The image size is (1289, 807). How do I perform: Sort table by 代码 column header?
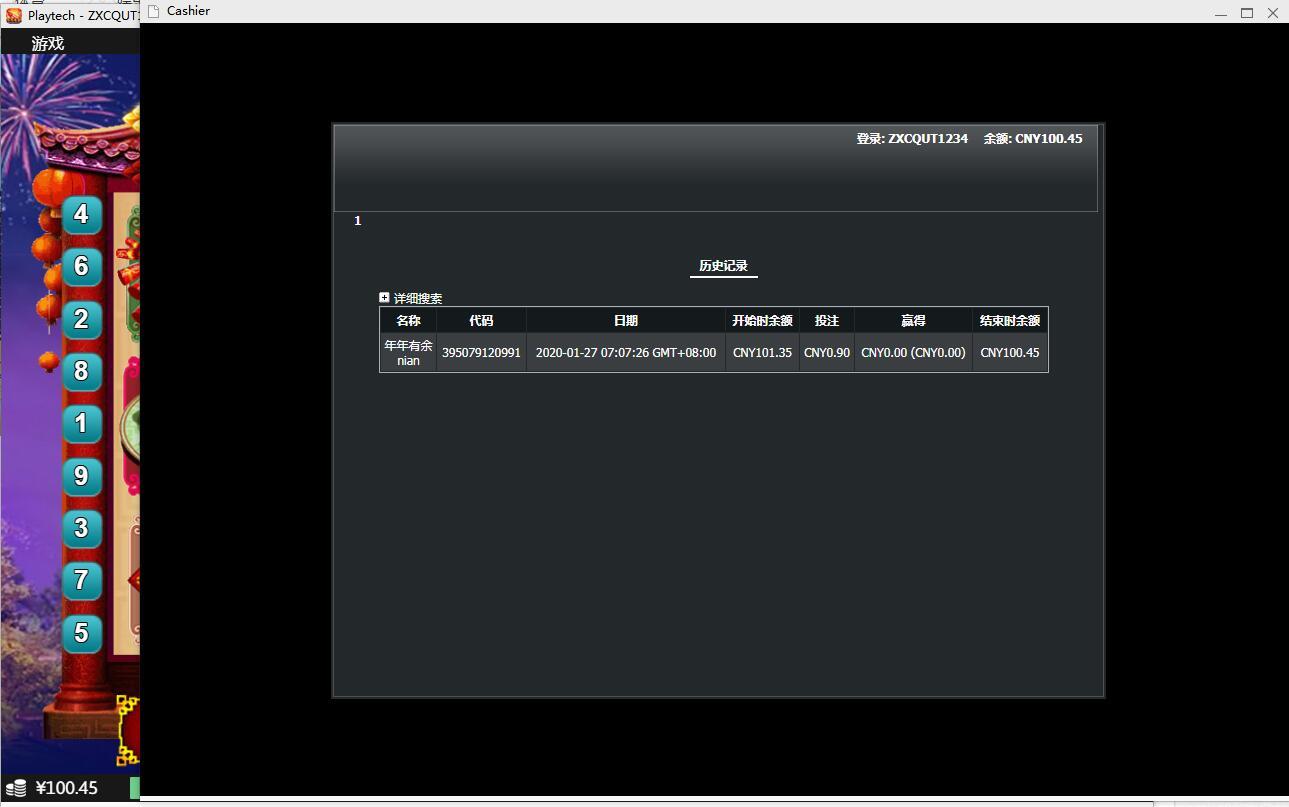pyautogui.click(x=481, y=321)
